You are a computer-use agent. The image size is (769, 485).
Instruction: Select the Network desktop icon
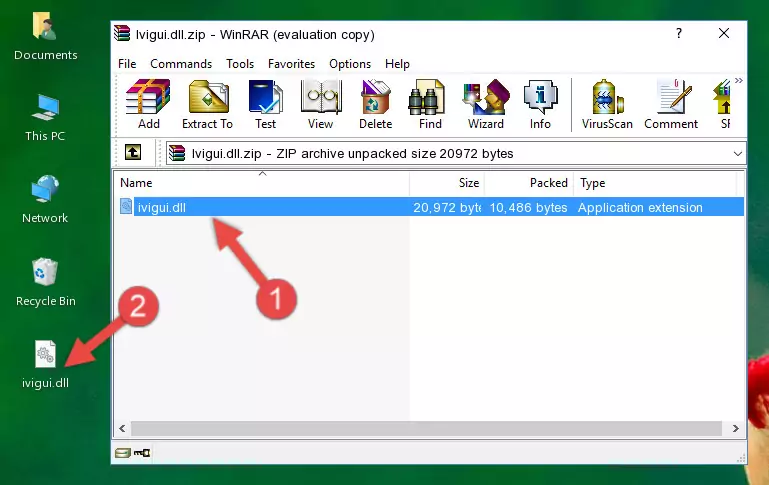point(45,200)
